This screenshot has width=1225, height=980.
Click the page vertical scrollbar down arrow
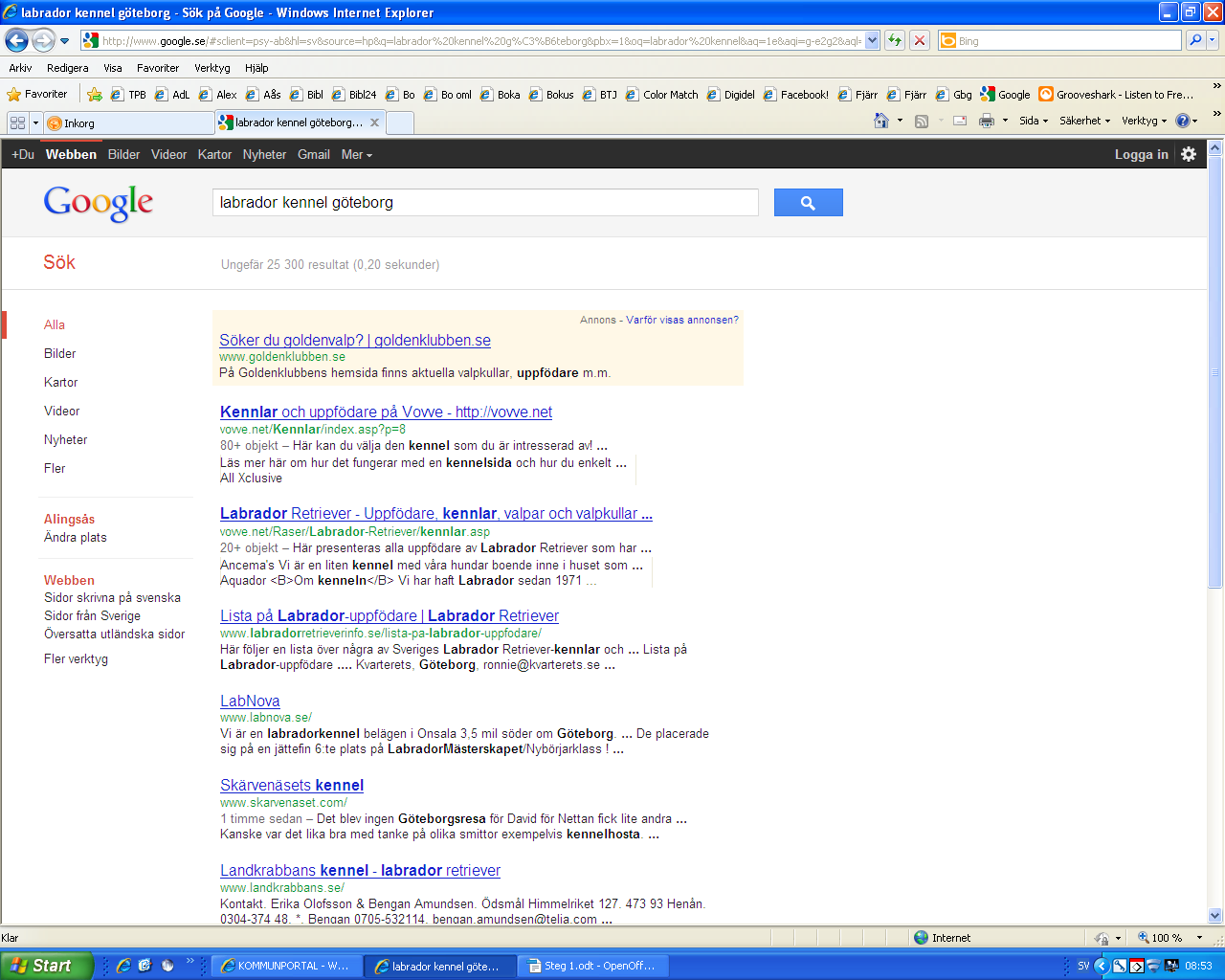pos(1215,915)
